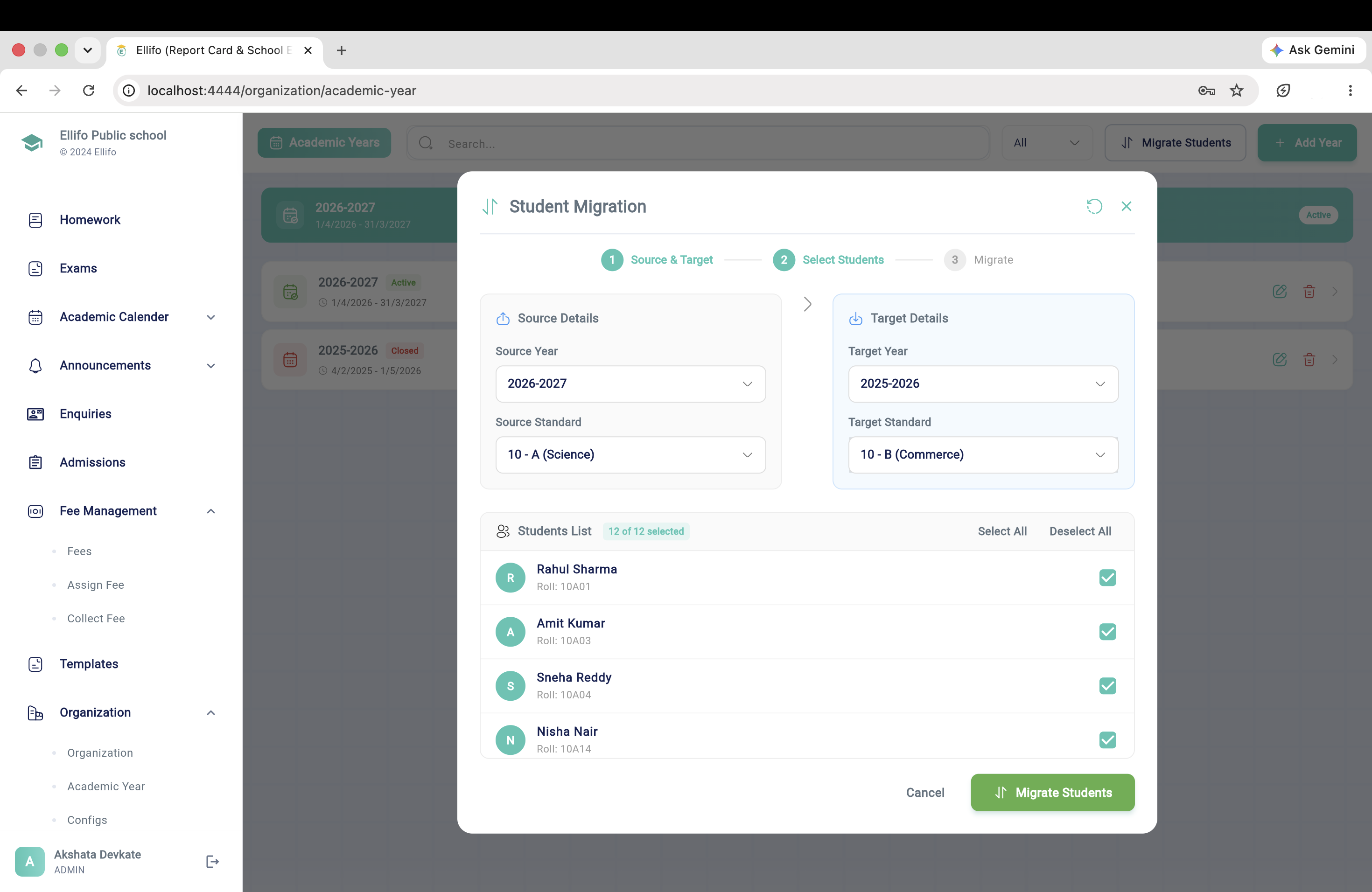Uncheck Amit Kumar's selection checkbox

pyautogui.click(x=1107, y=632)
